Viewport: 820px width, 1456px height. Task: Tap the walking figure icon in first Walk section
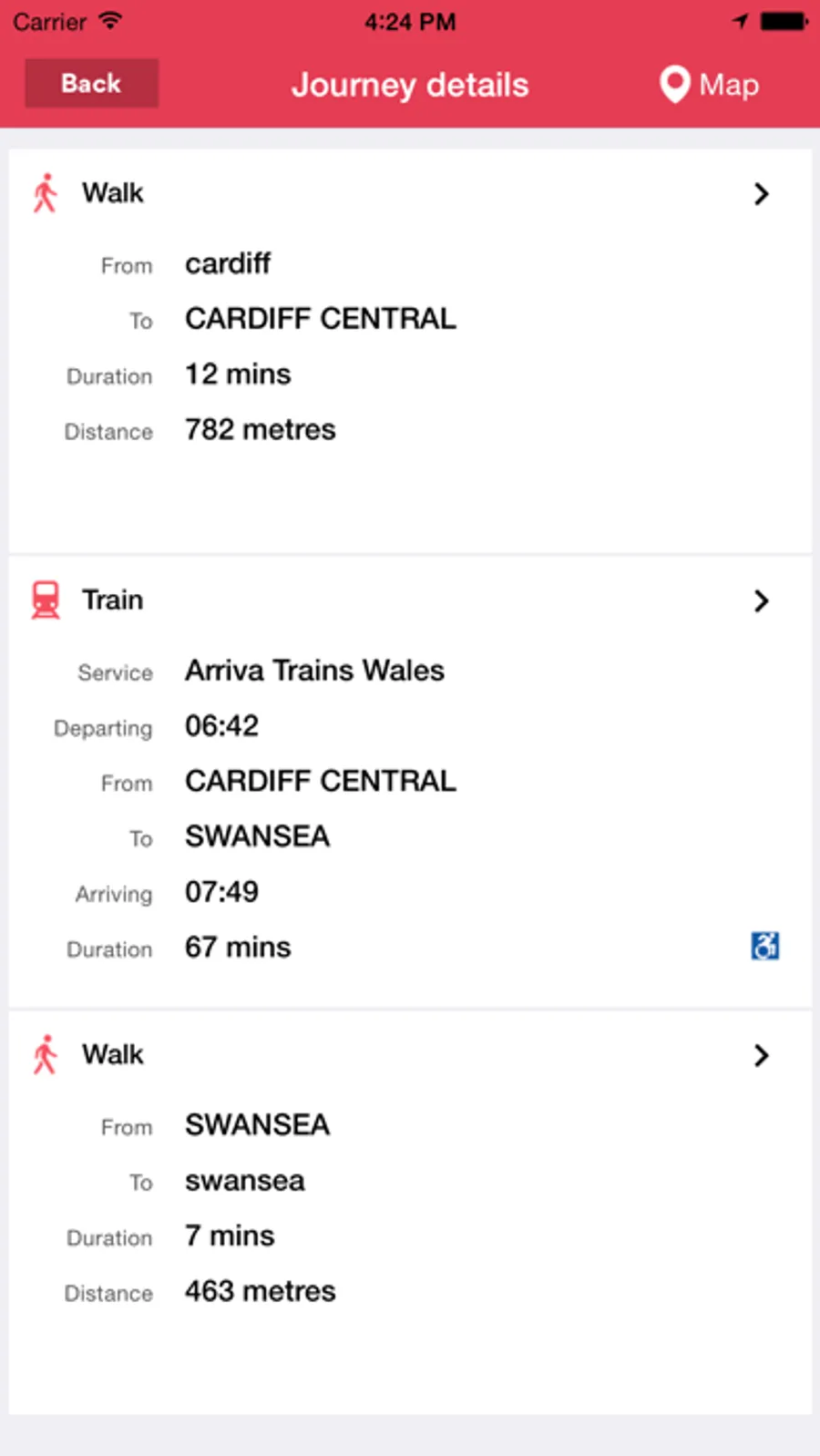point(45,193)
